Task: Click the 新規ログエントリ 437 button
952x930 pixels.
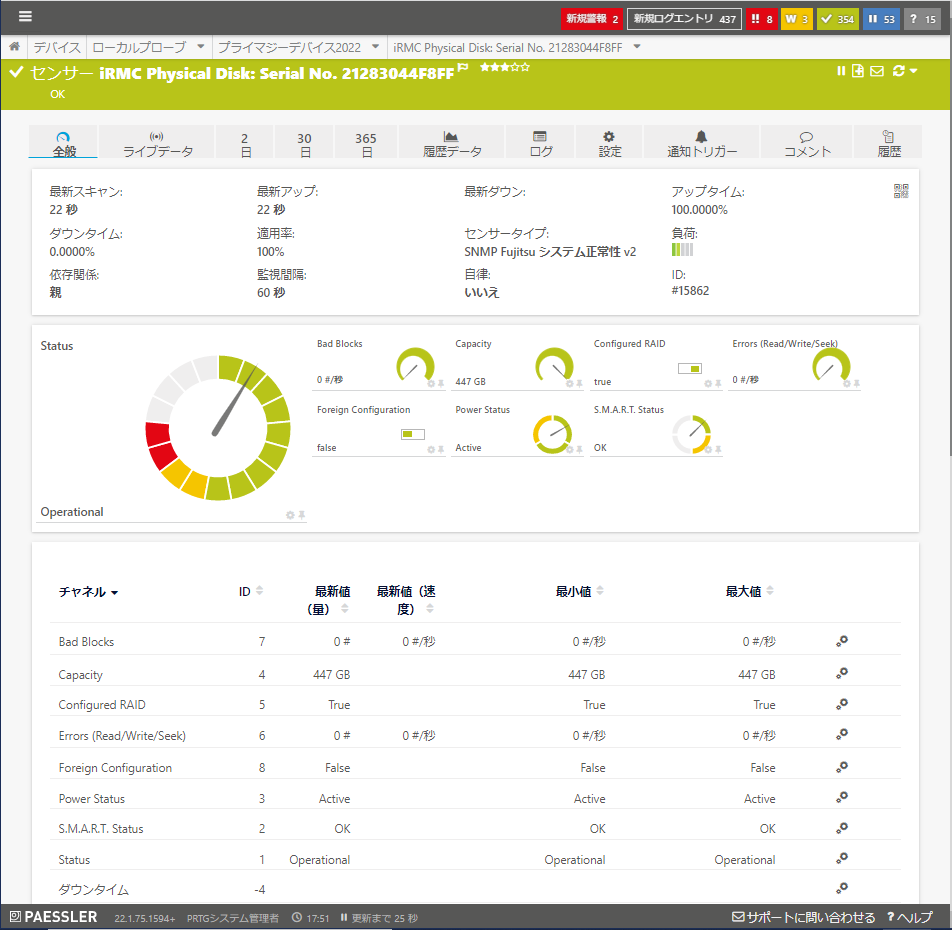Action: pyautogui.click(x=684, y=19)
